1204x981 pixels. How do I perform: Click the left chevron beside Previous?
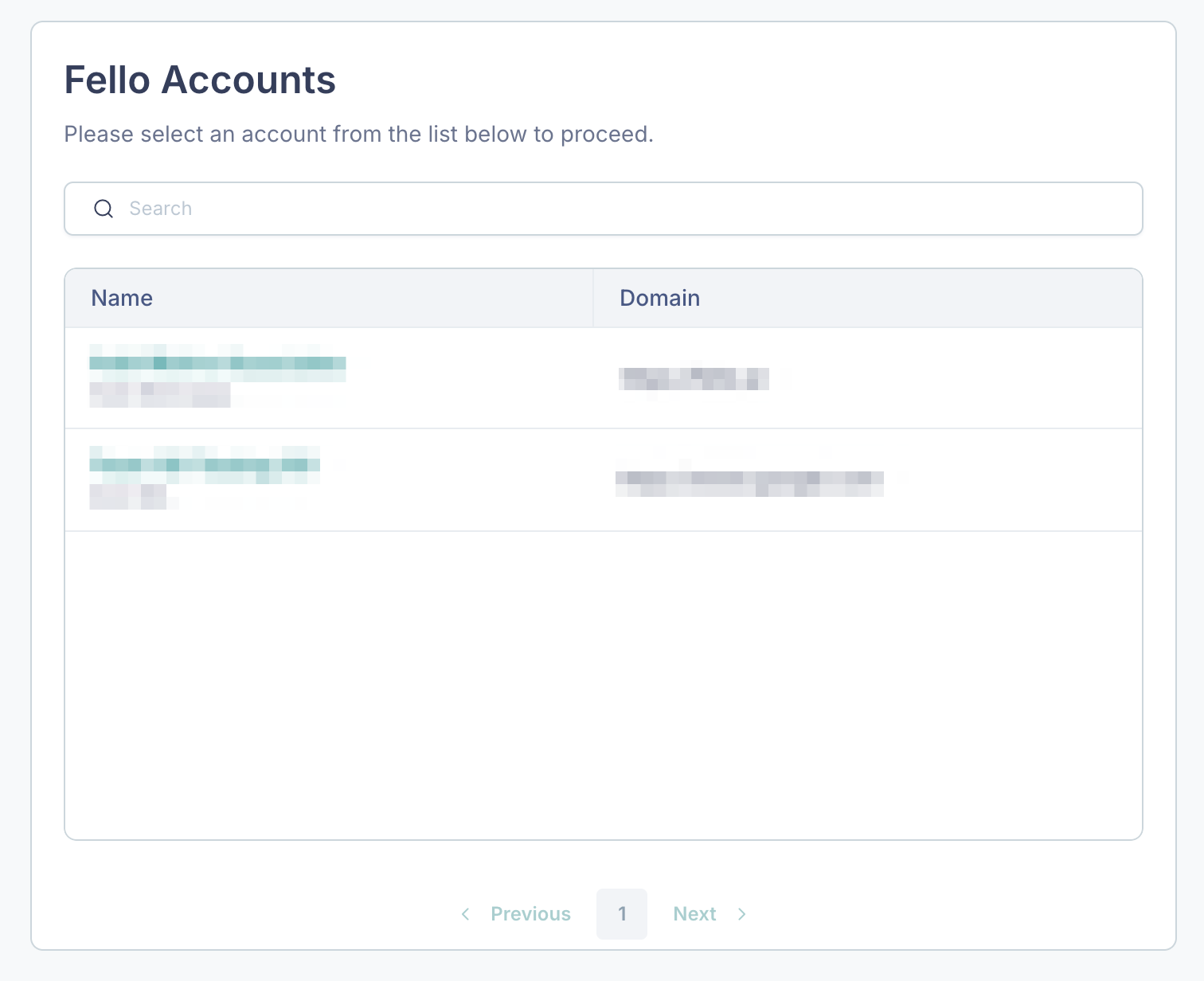(466, 914)
